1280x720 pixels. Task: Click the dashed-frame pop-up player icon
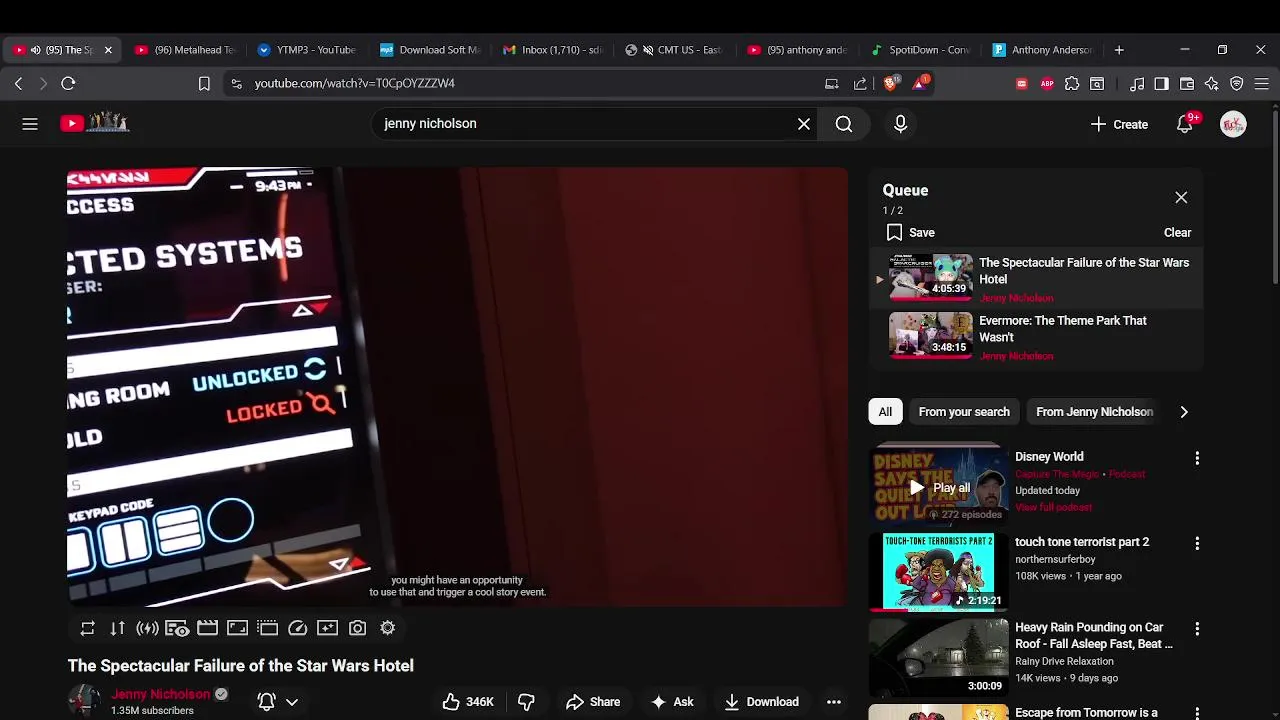[x=268, y=628]
